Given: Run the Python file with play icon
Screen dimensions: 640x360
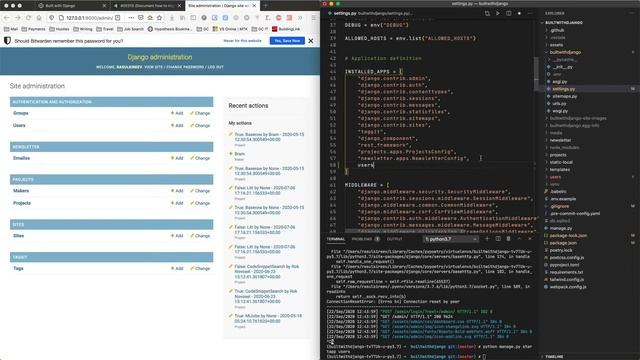Looking at the screenshot, I should tap(498, 13).
